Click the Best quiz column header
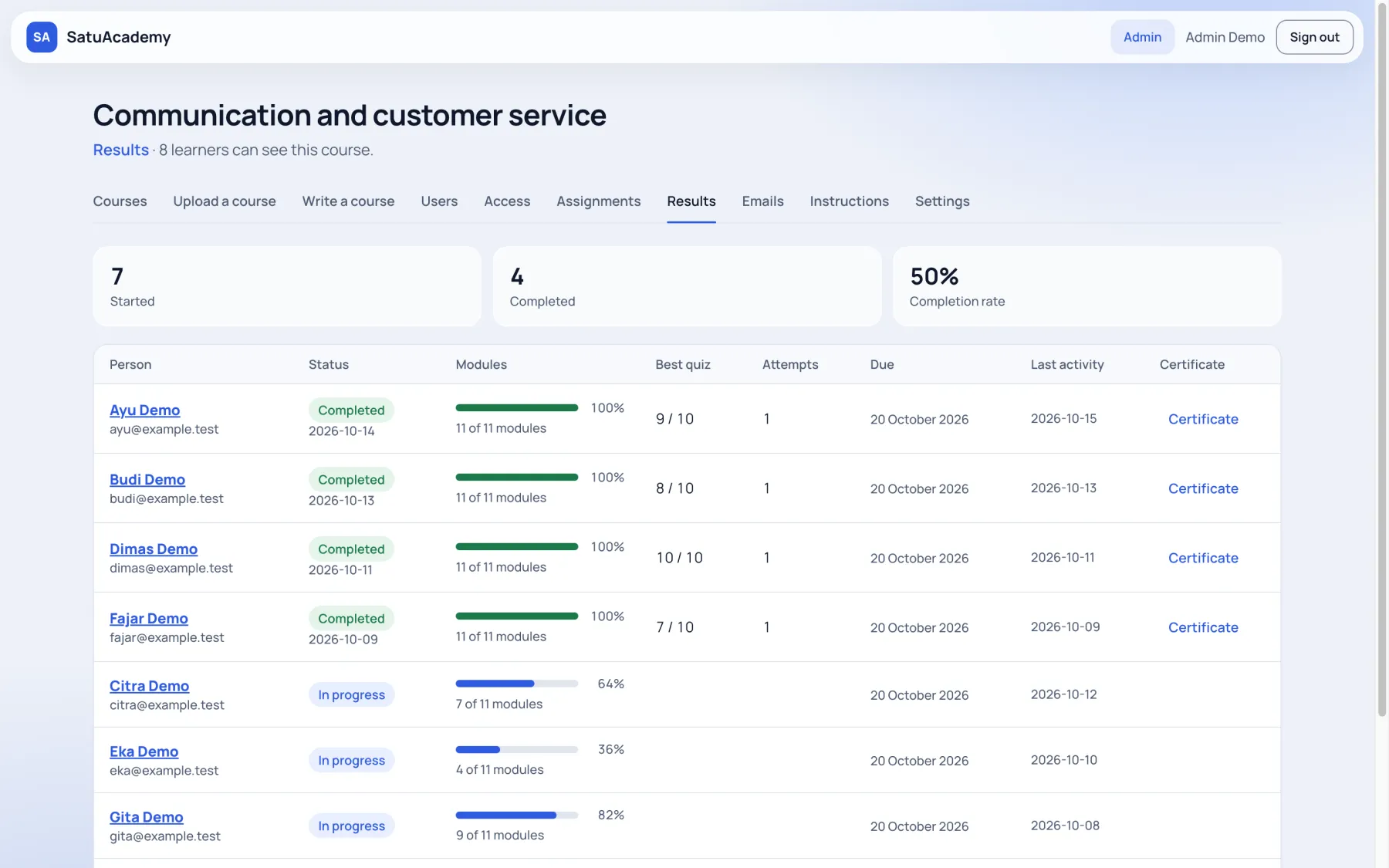Image resolution: width=1389 pixels, height=868 pixels. tap(683, 364)
